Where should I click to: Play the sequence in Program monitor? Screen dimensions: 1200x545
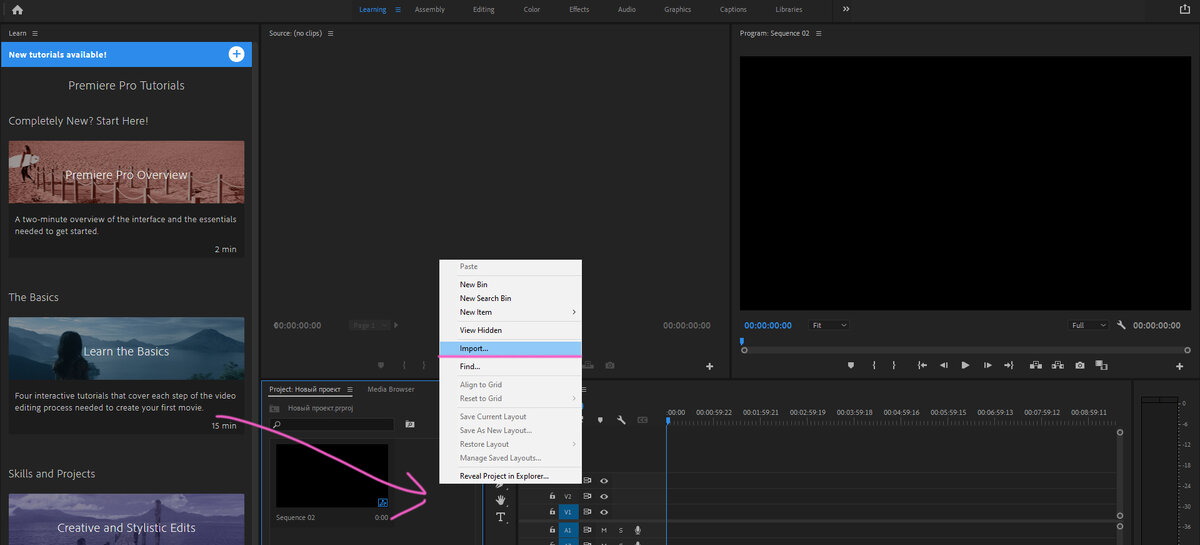965,366
